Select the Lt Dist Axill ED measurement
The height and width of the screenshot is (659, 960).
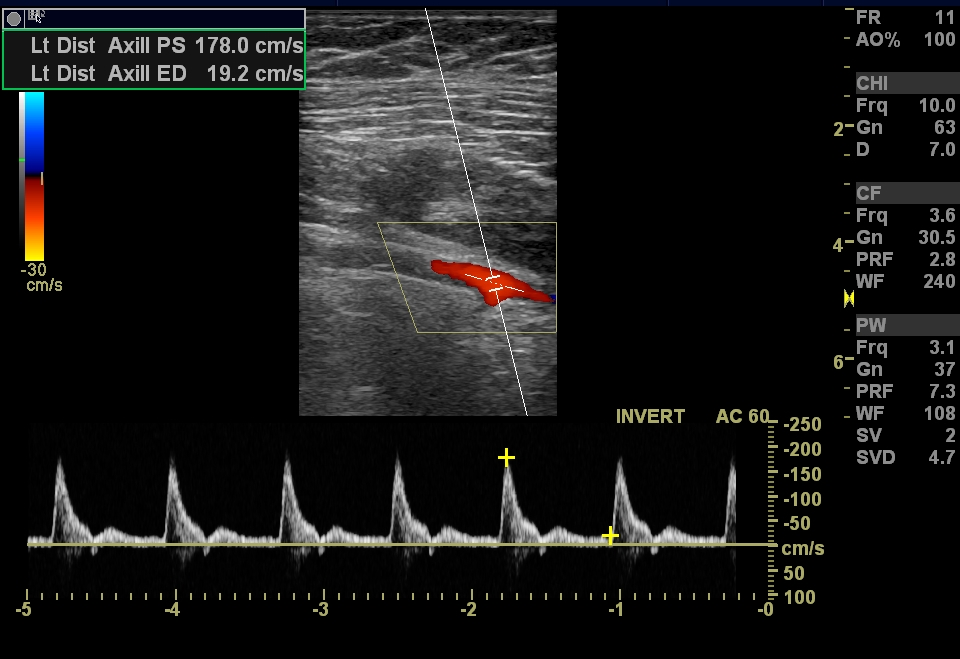155,73
